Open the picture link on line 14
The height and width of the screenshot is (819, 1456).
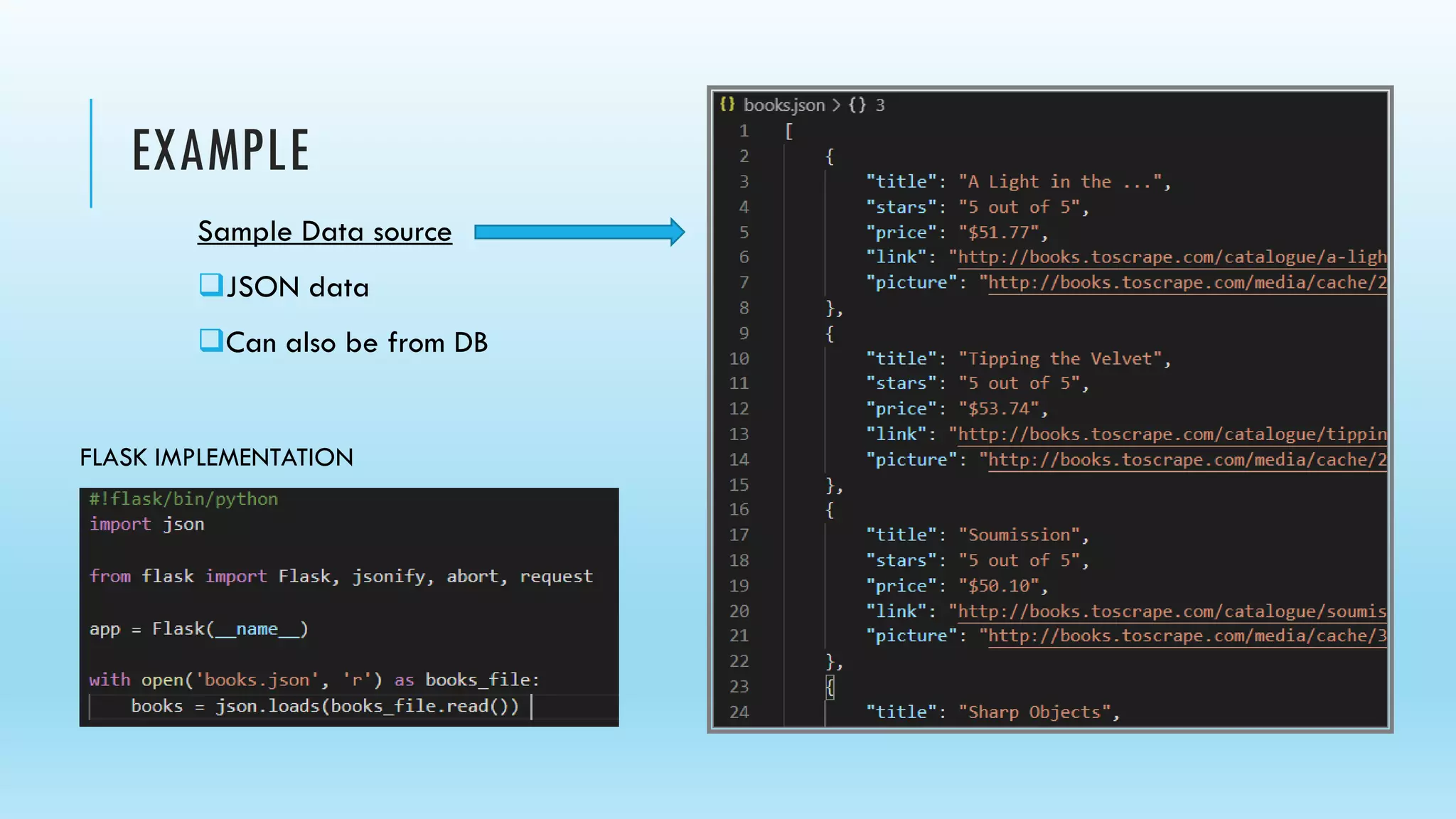tap(1187, 460)
